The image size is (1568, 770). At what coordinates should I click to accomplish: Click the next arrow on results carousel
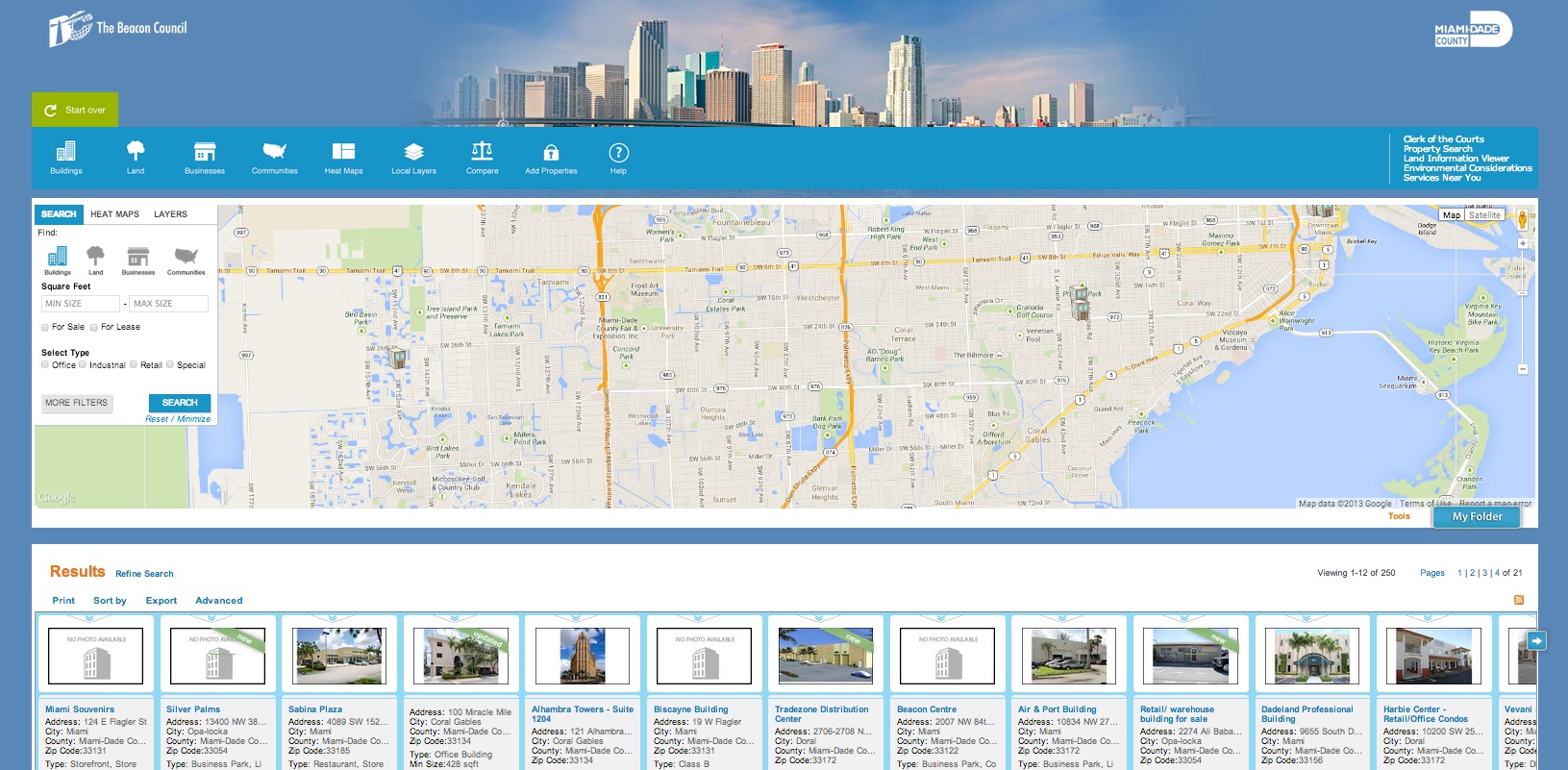pyautogui.click(x=1537, y=640)
